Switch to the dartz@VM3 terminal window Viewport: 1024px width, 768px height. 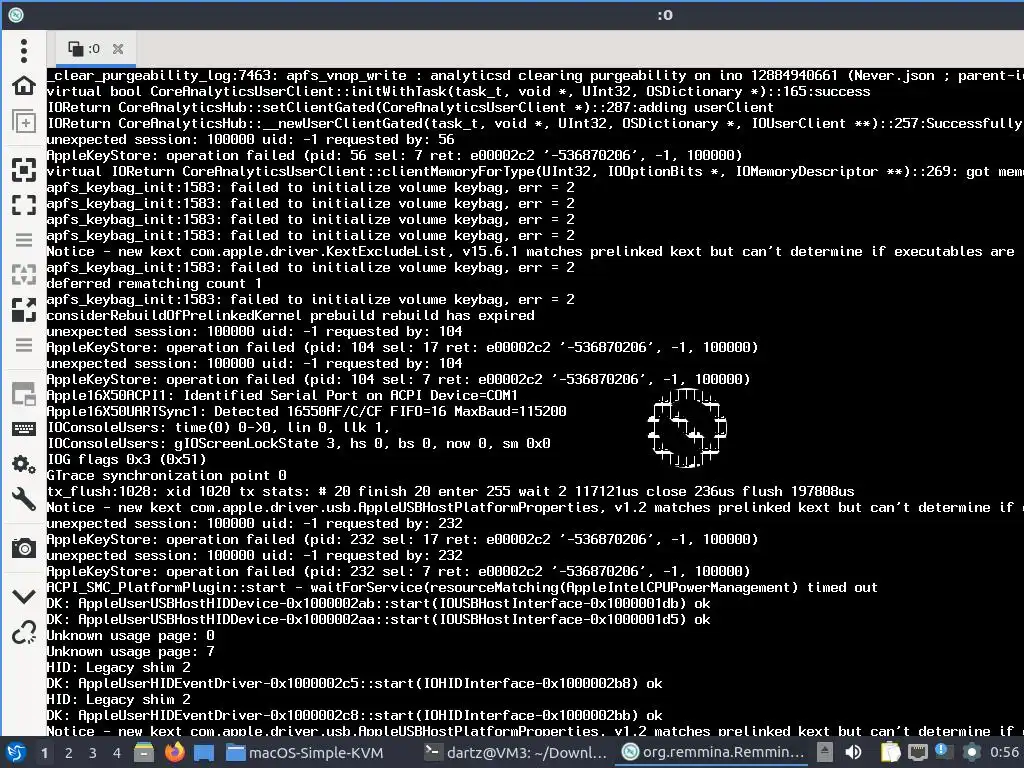515,752
